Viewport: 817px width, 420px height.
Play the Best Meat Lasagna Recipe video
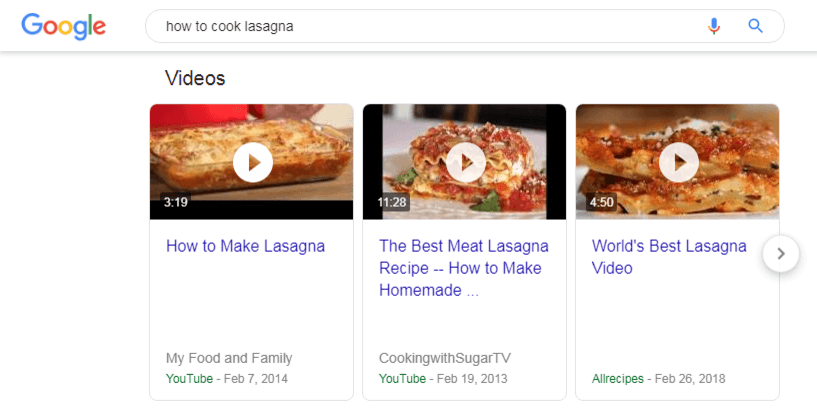point(466,163)
